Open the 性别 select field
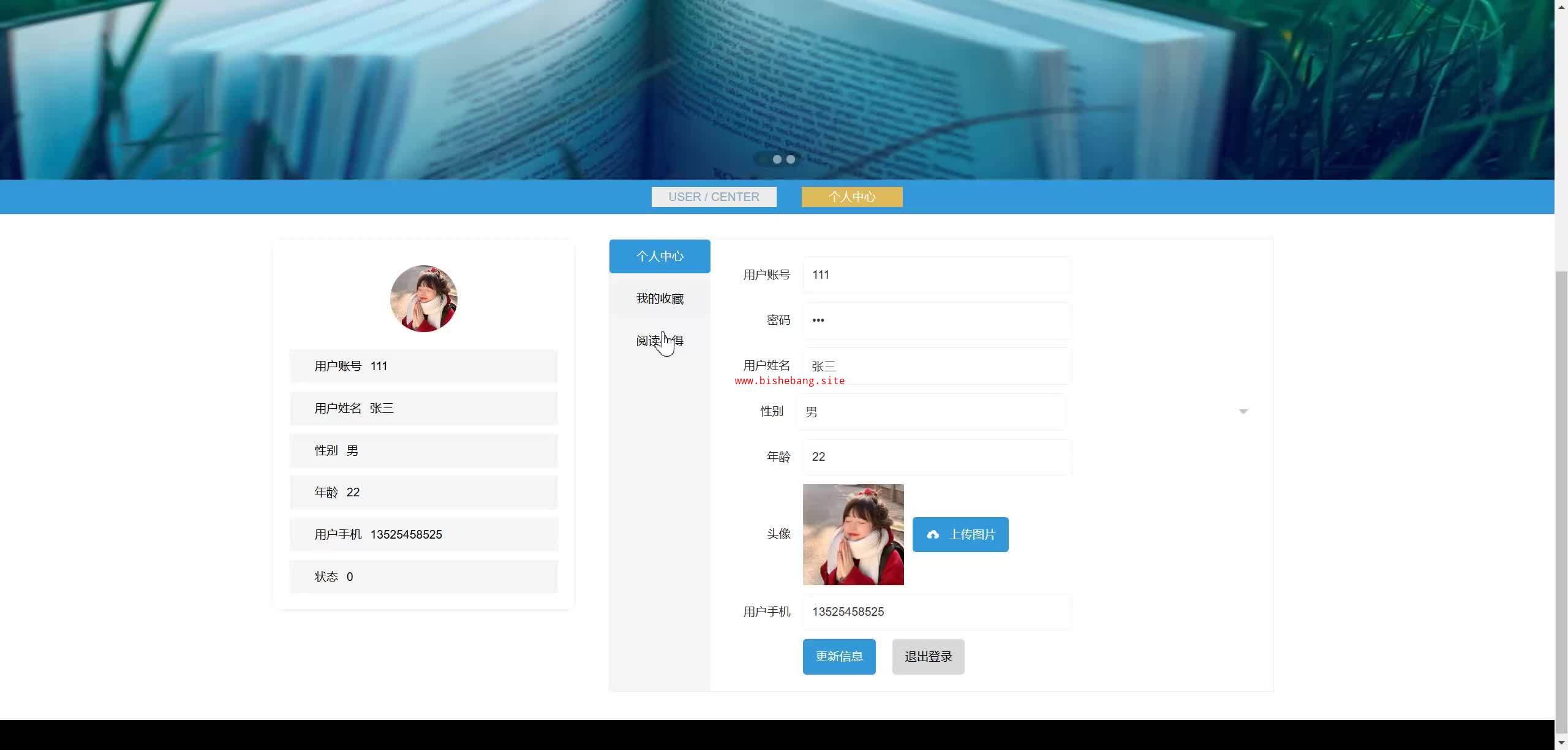The width and height of the screenshot is (1568, 750). pyautogui.click(x=930, y=412)
